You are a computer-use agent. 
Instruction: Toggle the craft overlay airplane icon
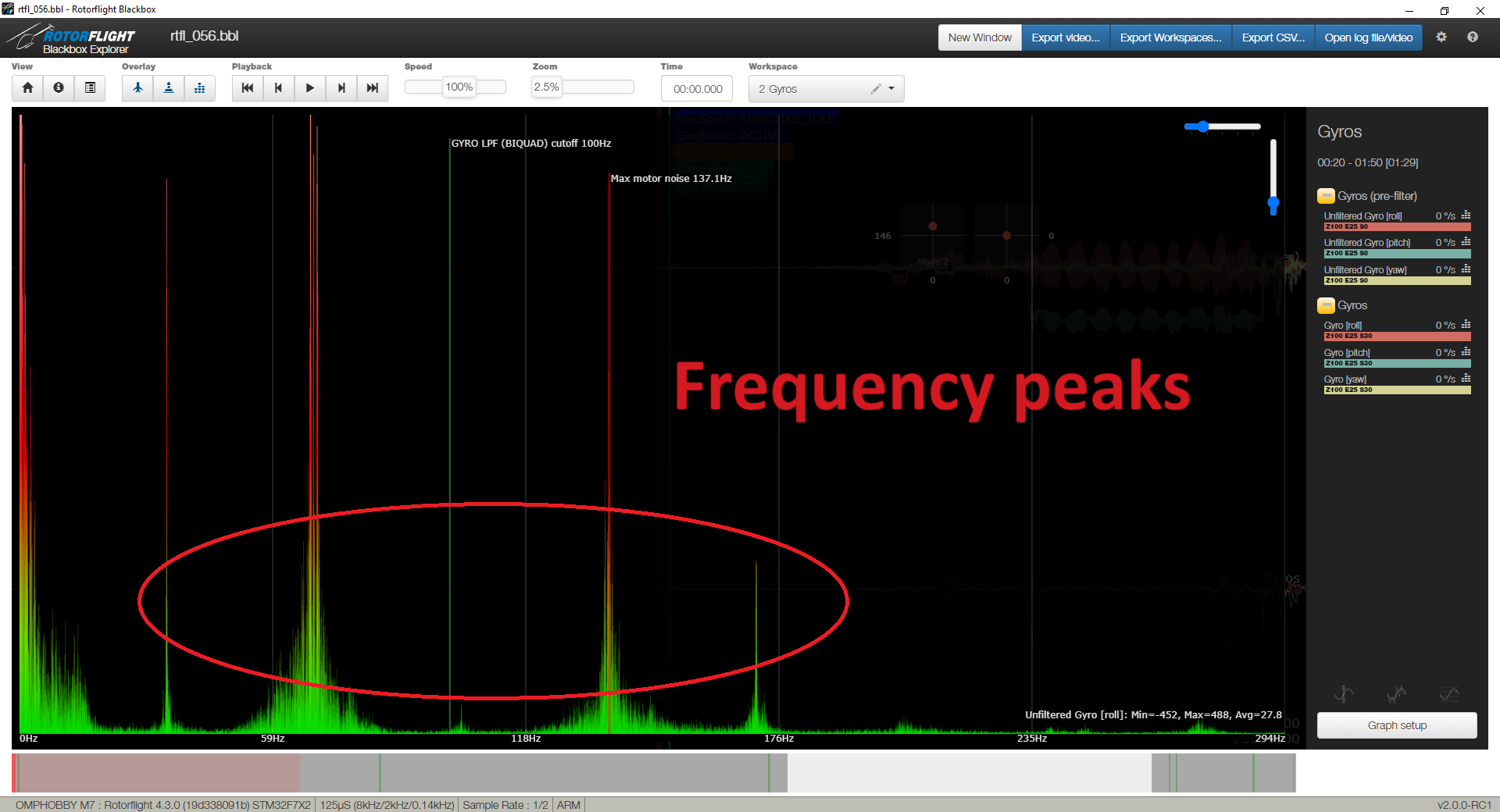tap(137, 88)
